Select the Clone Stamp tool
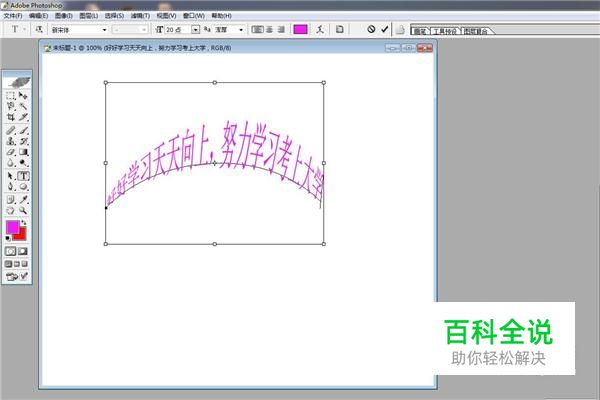Screen dimensions: 600x400 pyautogui.click(x=11, y=141)
